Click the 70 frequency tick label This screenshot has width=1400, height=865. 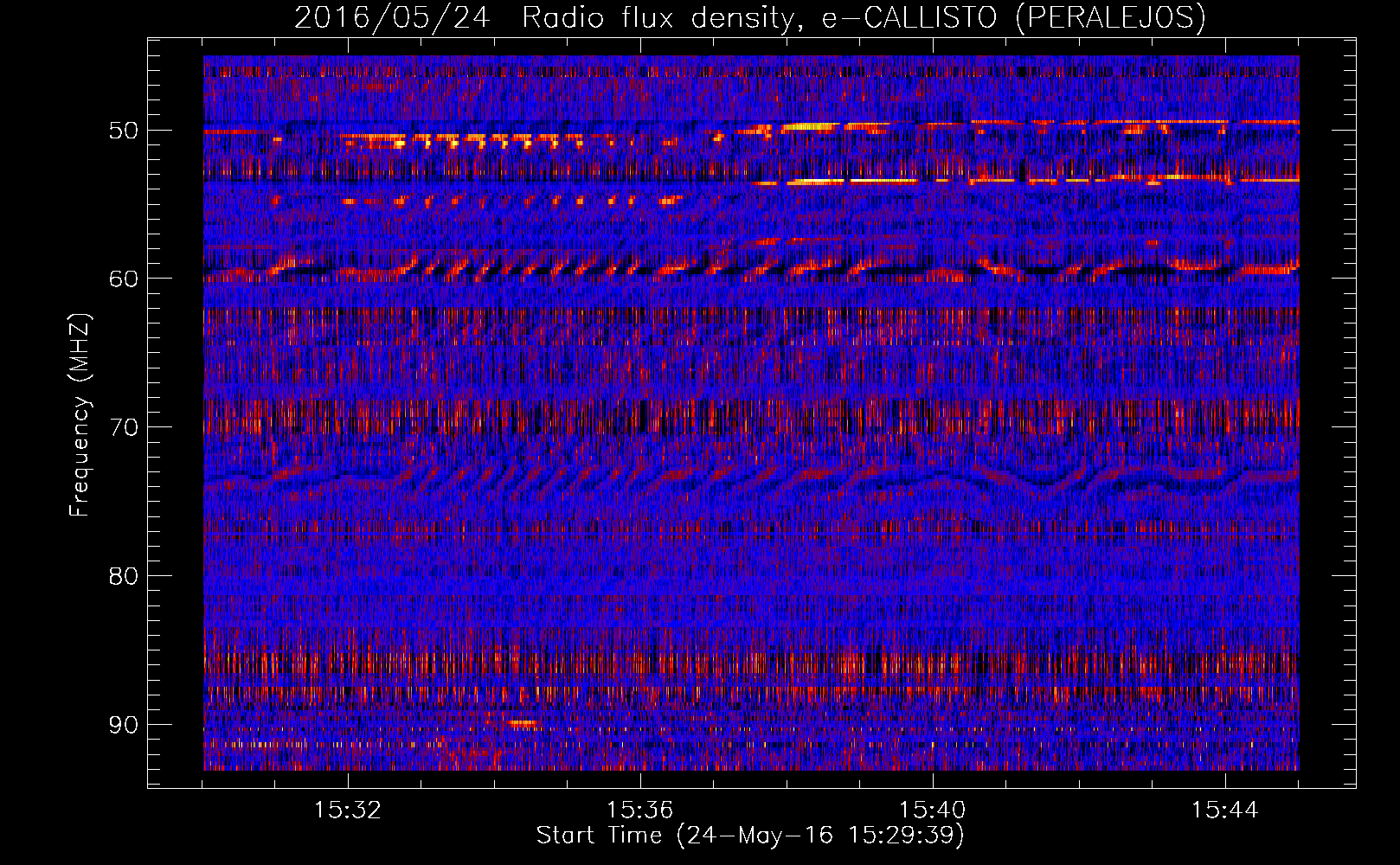click(x=124, y=427)
